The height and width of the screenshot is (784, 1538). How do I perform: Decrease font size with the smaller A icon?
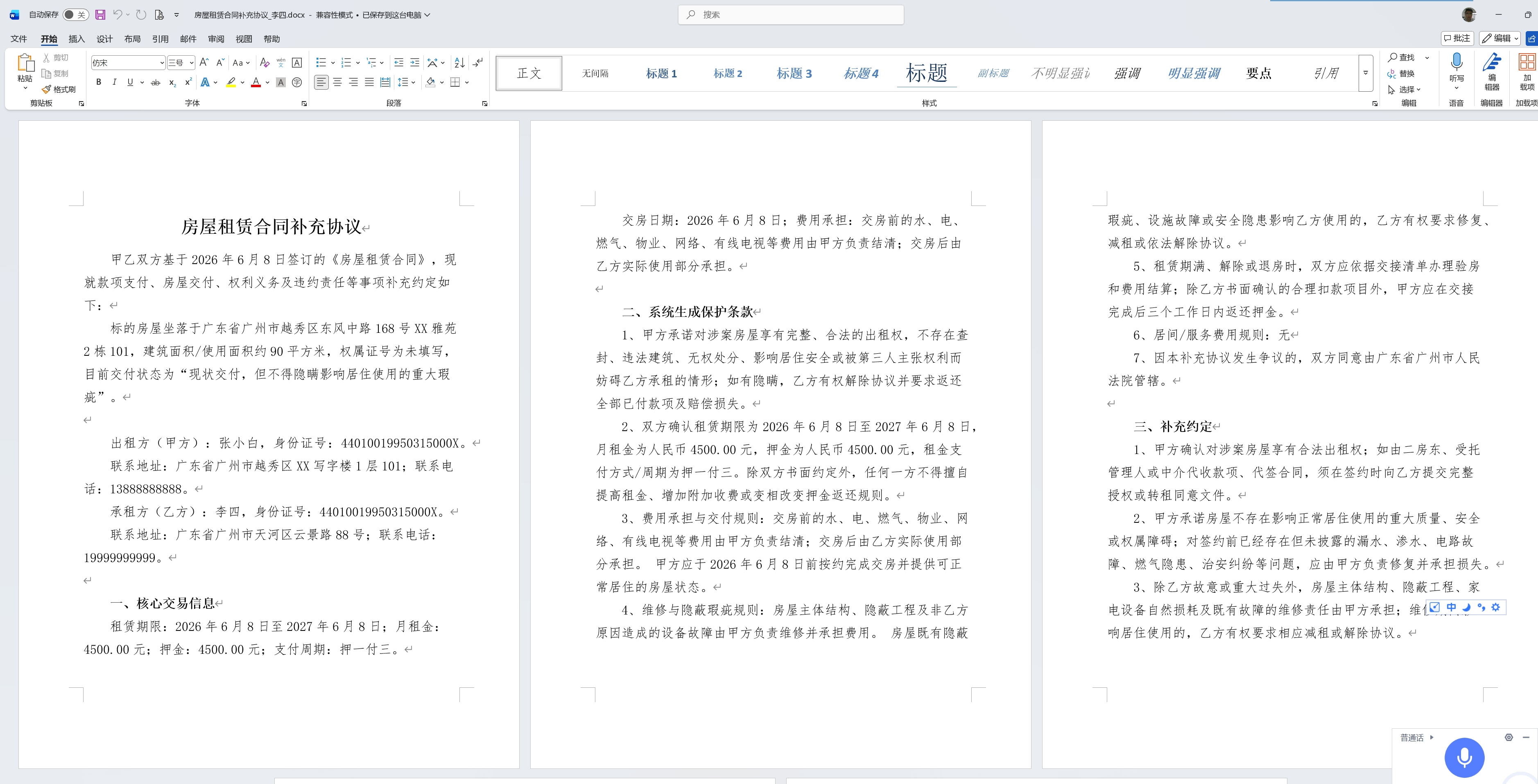pos(220,63)
